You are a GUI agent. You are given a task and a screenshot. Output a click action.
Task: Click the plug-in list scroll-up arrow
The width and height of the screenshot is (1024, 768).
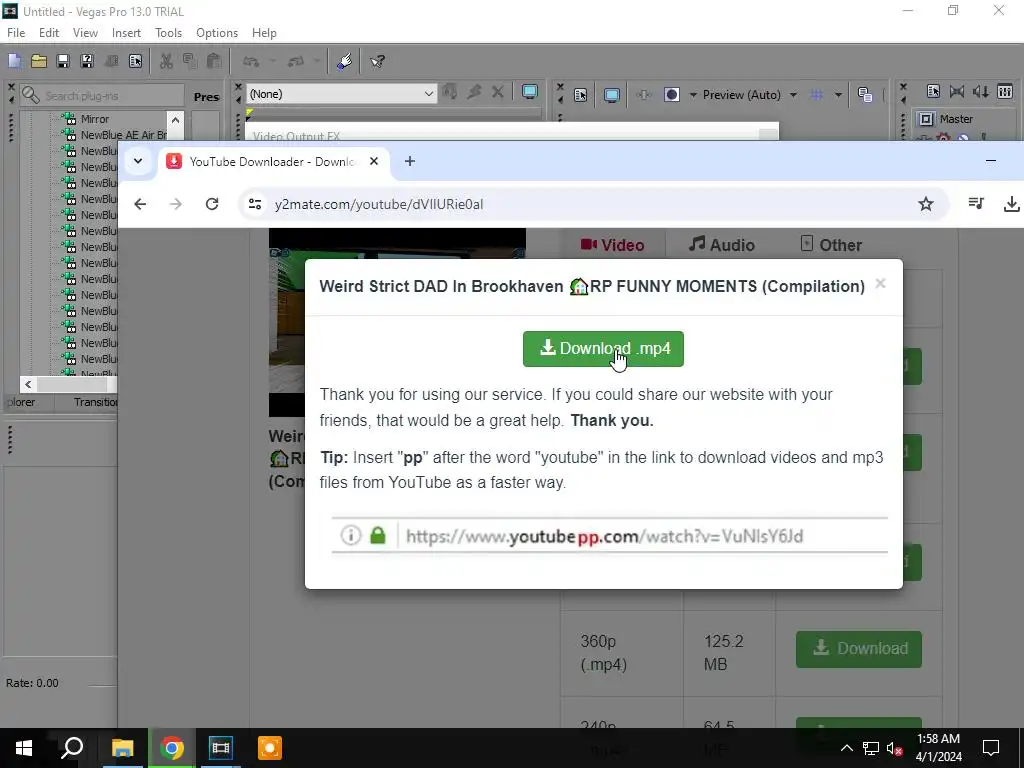click(175, 120)
